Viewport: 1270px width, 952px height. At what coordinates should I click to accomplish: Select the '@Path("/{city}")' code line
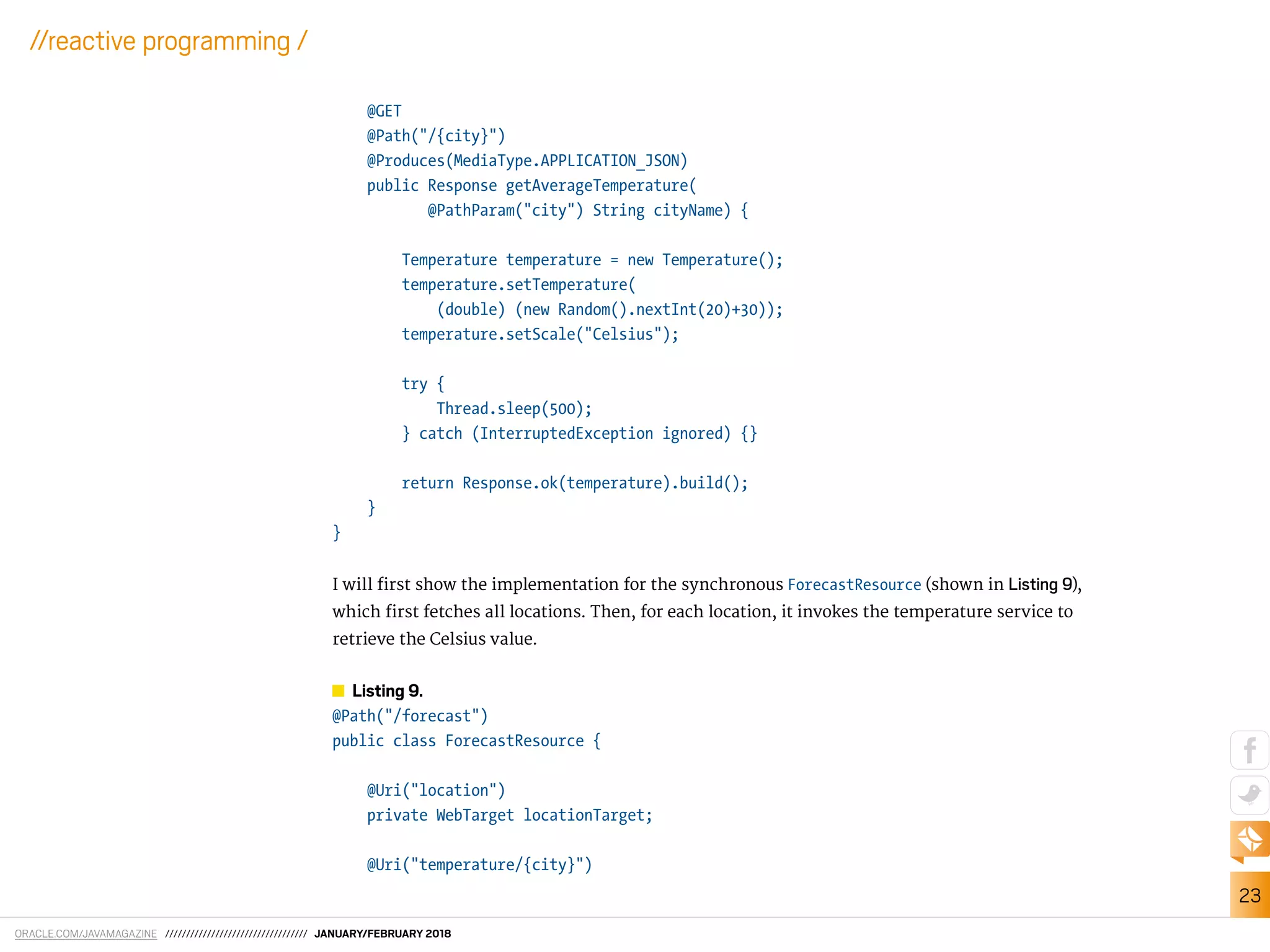pyautogui.click(x=436, y=136)
